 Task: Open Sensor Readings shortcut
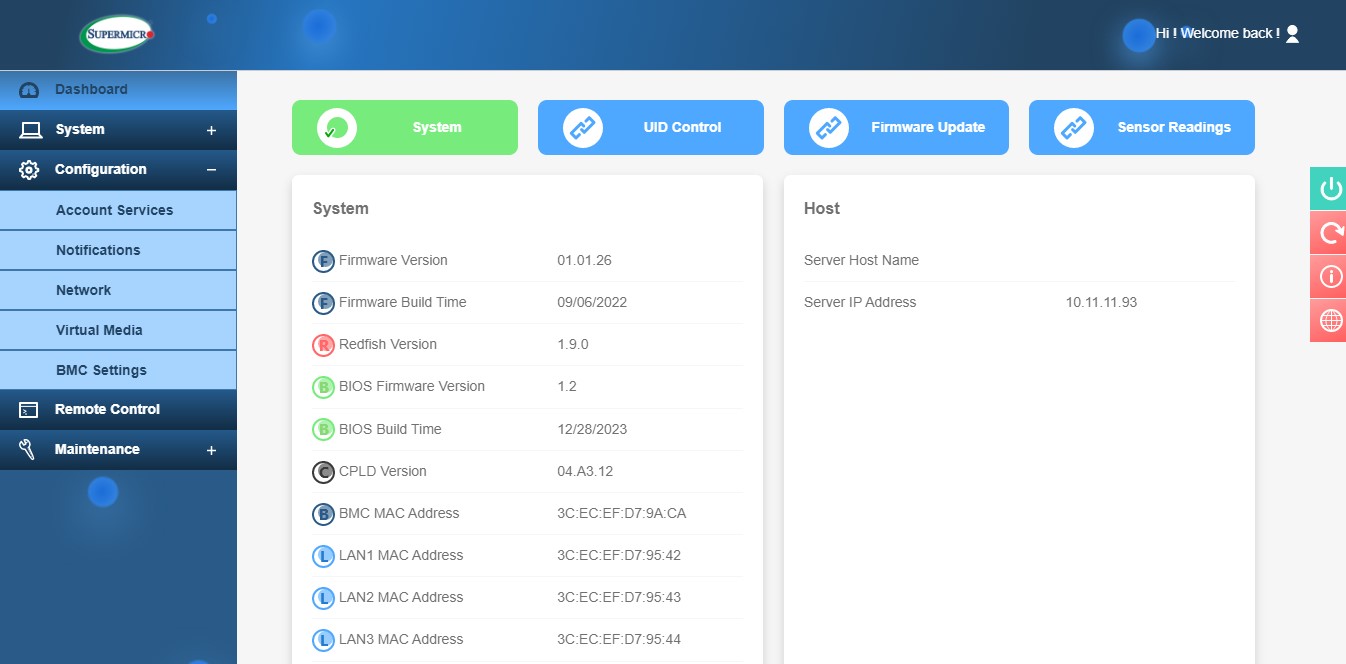click(x=1142, y=127)
